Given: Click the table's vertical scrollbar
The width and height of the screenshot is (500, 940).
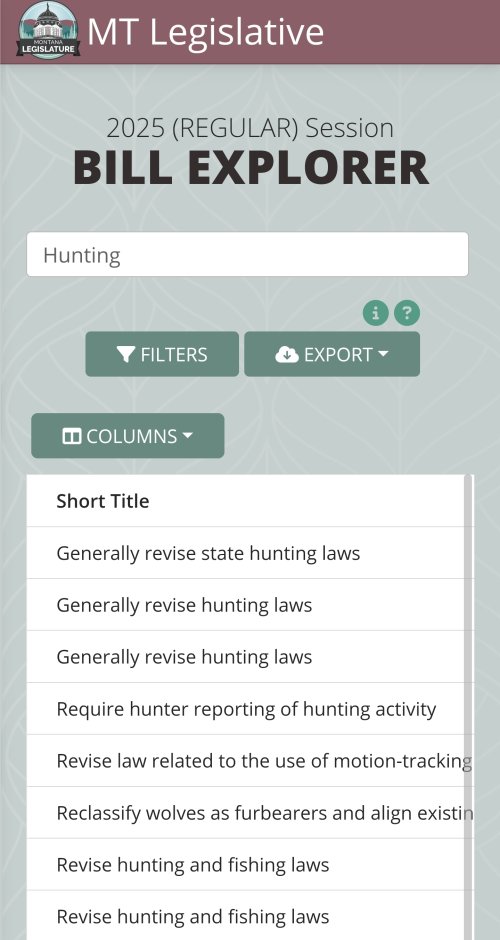Looking at the screenshot, I should 469,707.
